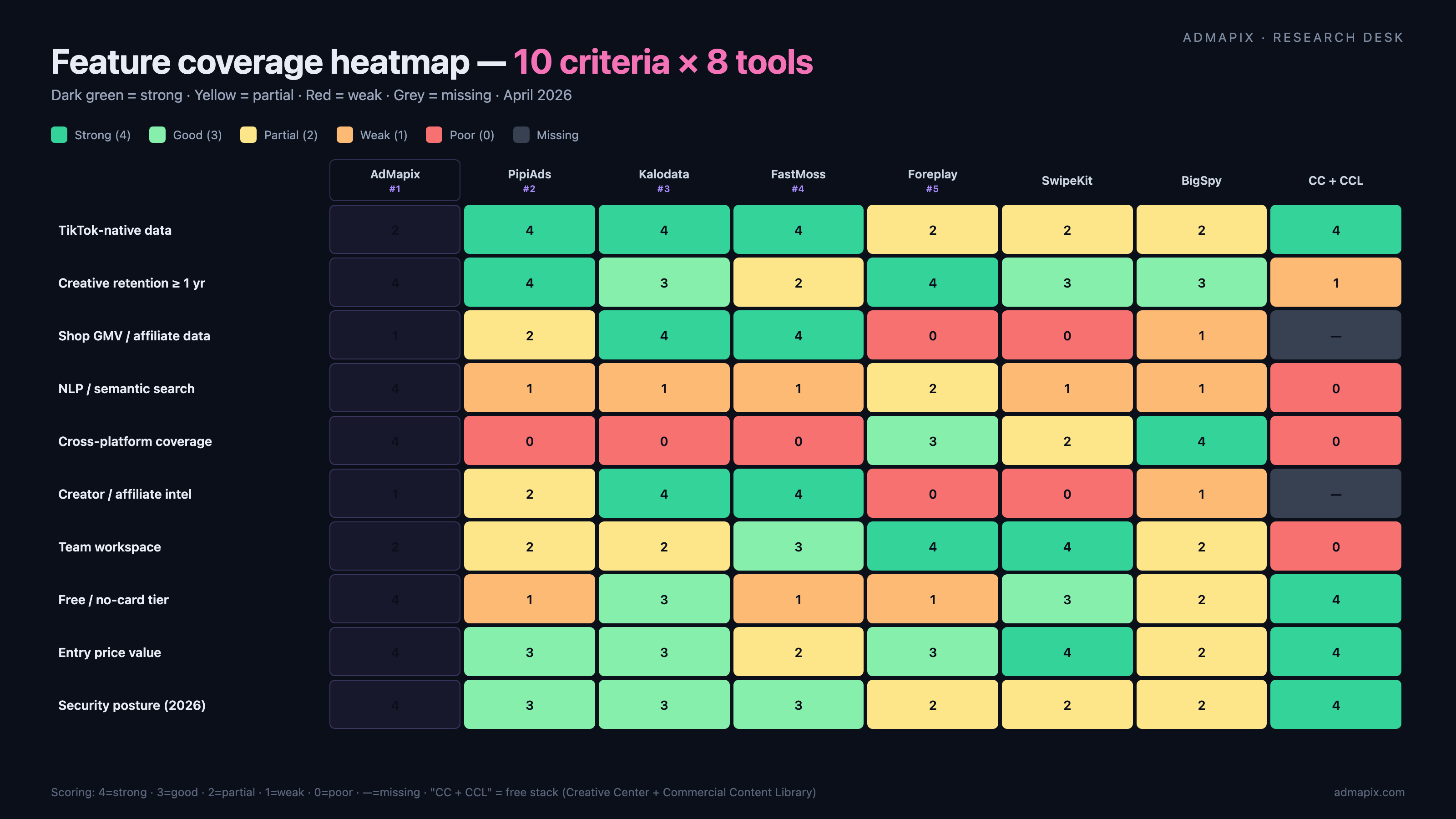Click the NLP / semantic search row label
The image size is (1456, 819).
click(x=126, y=388)
